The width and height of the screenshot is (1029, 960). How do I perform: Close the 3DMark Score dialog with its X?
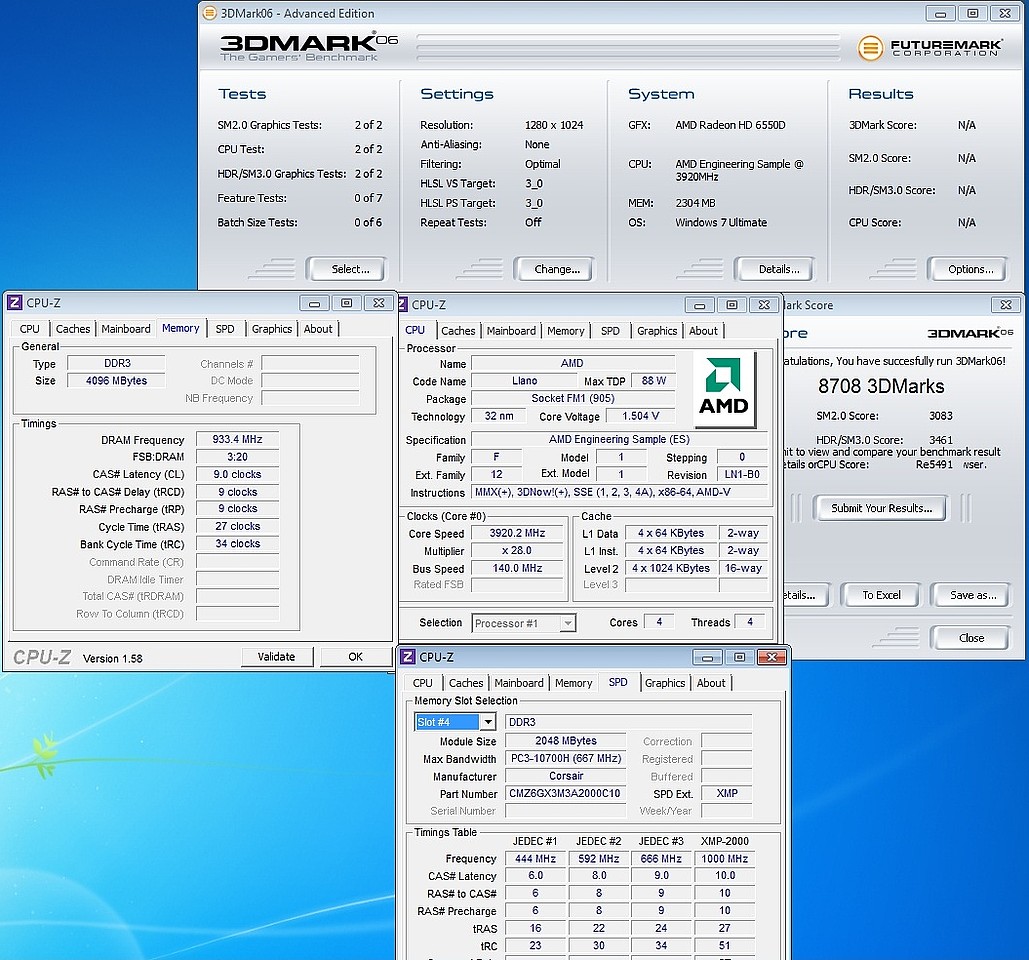[x=1005, y=304]
